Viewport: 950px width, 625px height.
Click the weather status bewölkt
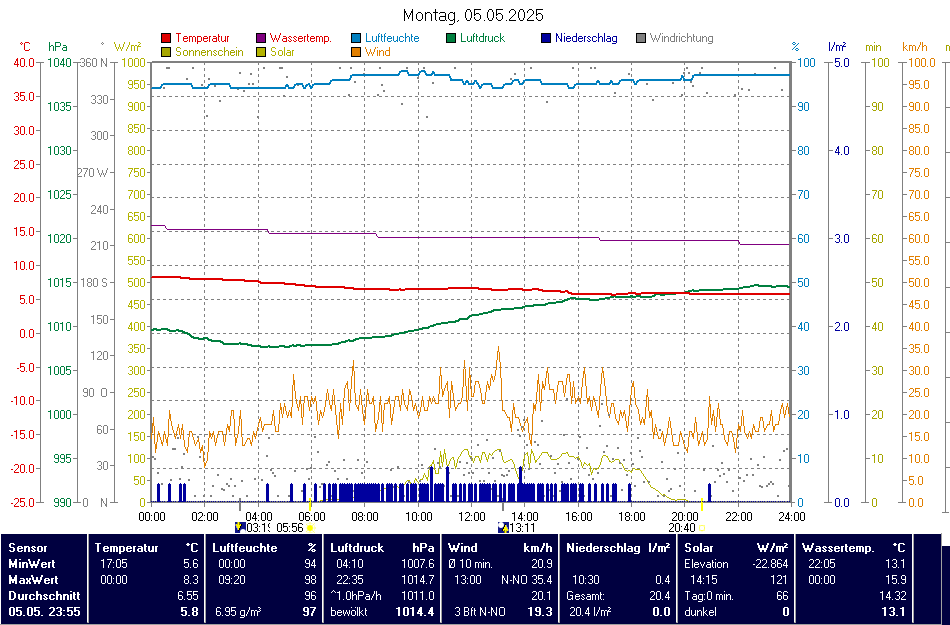(349, 612)
